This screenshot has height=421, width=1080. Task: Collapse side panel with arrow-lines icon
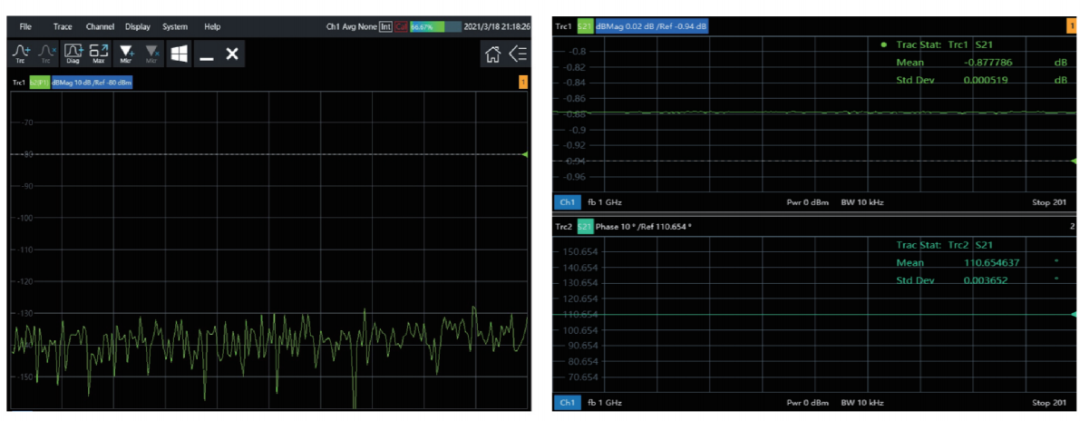518,54
